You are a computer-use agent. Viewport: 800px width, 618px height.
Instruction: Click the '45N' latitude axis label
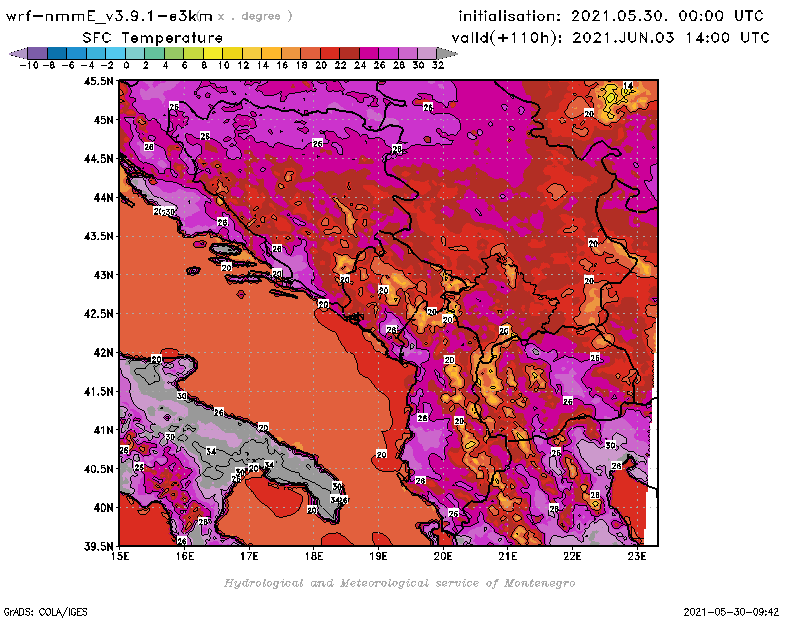[103, 120]
